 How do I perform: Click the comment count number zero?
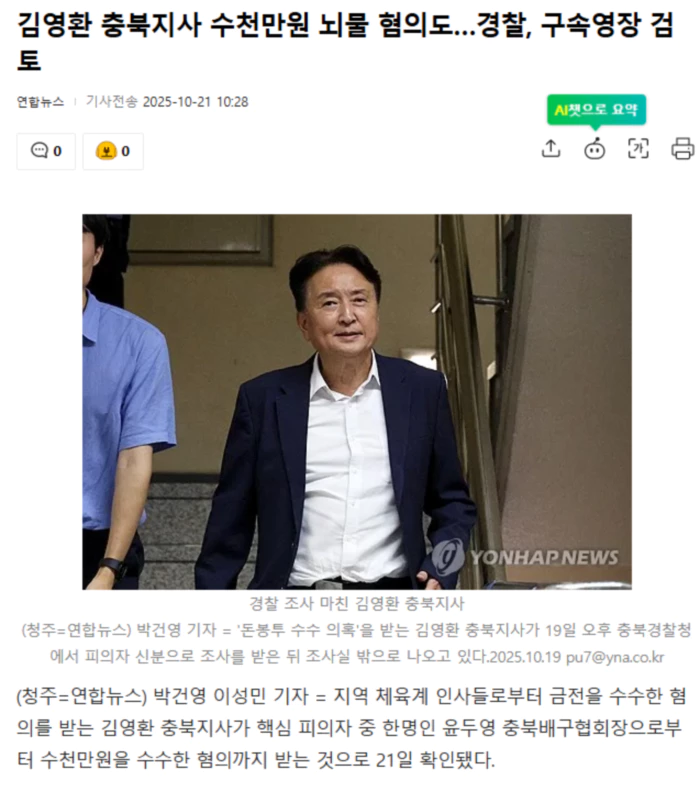coord(58,151)
